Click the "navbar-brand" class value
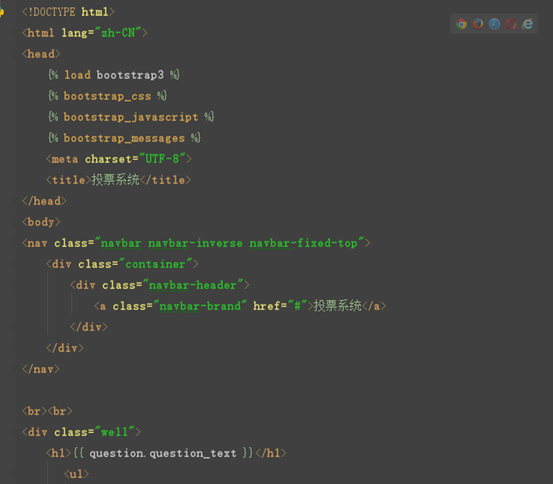Viewport: 553px width, 484px height. click(200, 306)
